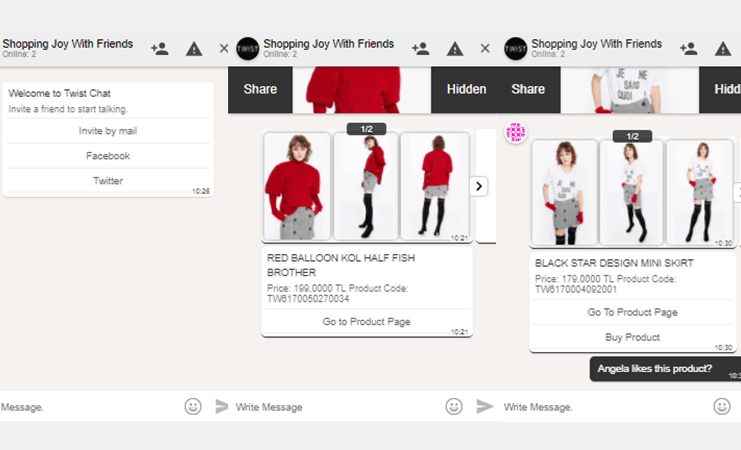The width and height of the screenshot is (741, 450).
Task: Send message with arrow icon in middle panel
Action: tap(484, 407)
